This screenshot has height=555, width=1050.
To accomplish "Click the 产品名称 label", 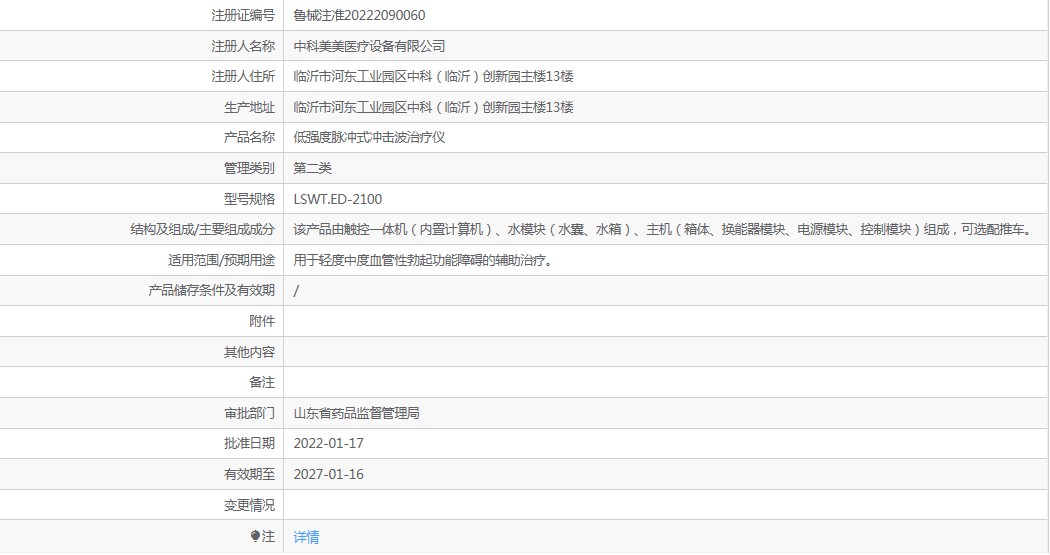I will tap(249, 137).
